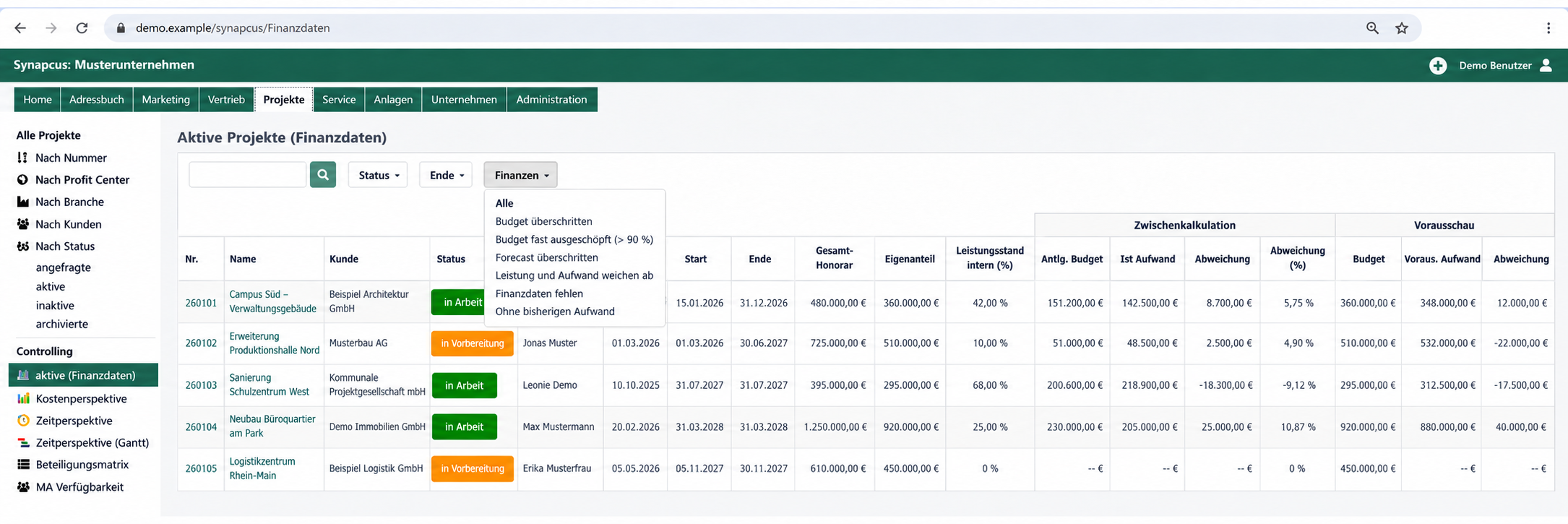Reload the page in the browser
1568x524 pixels.
pyautogui.click(x=82, y=28)
